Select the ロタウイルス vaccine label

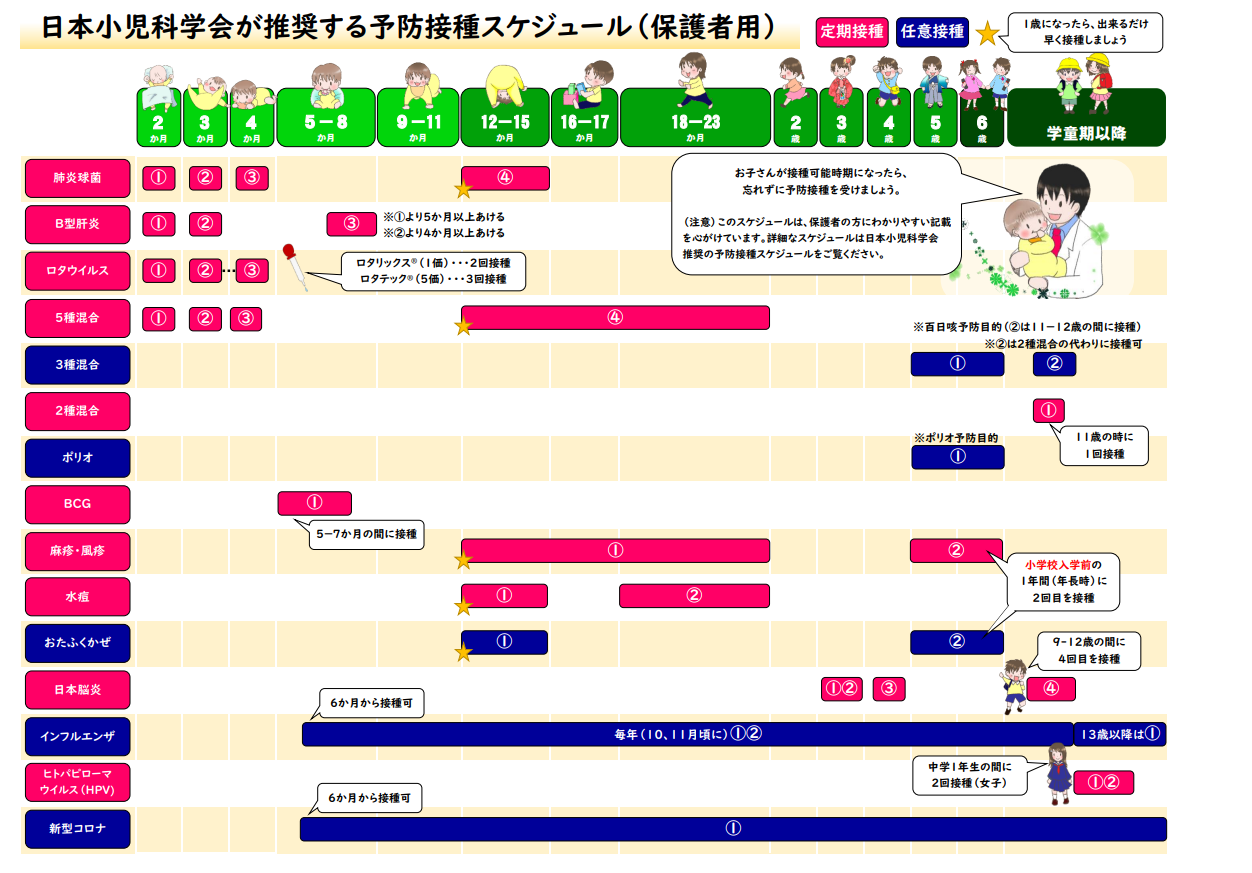(77, 271)
